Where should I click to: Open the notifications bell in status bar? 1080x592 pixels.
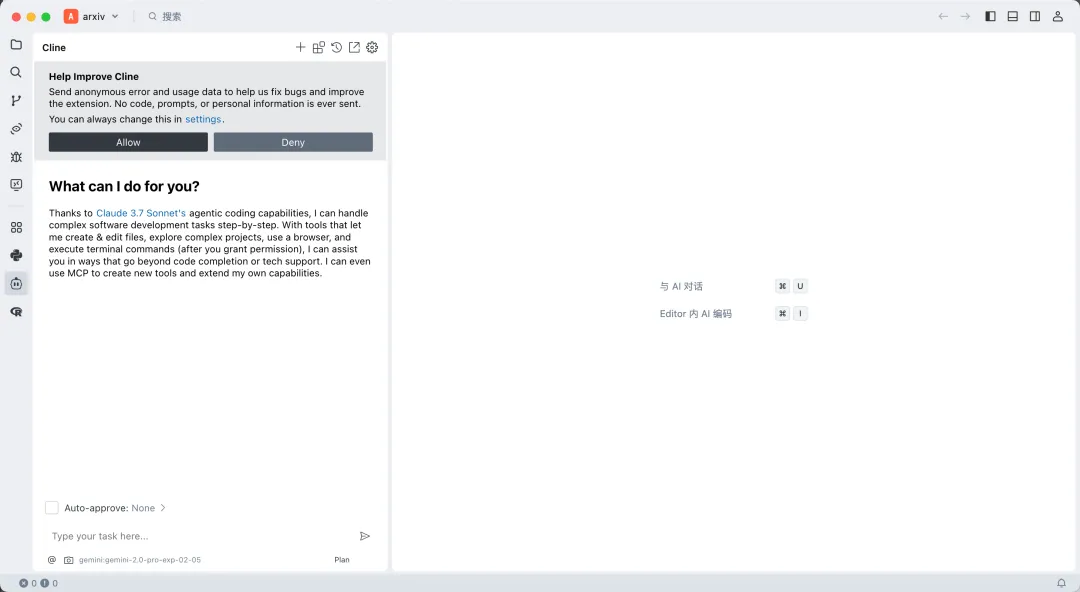coord(1061,583)
